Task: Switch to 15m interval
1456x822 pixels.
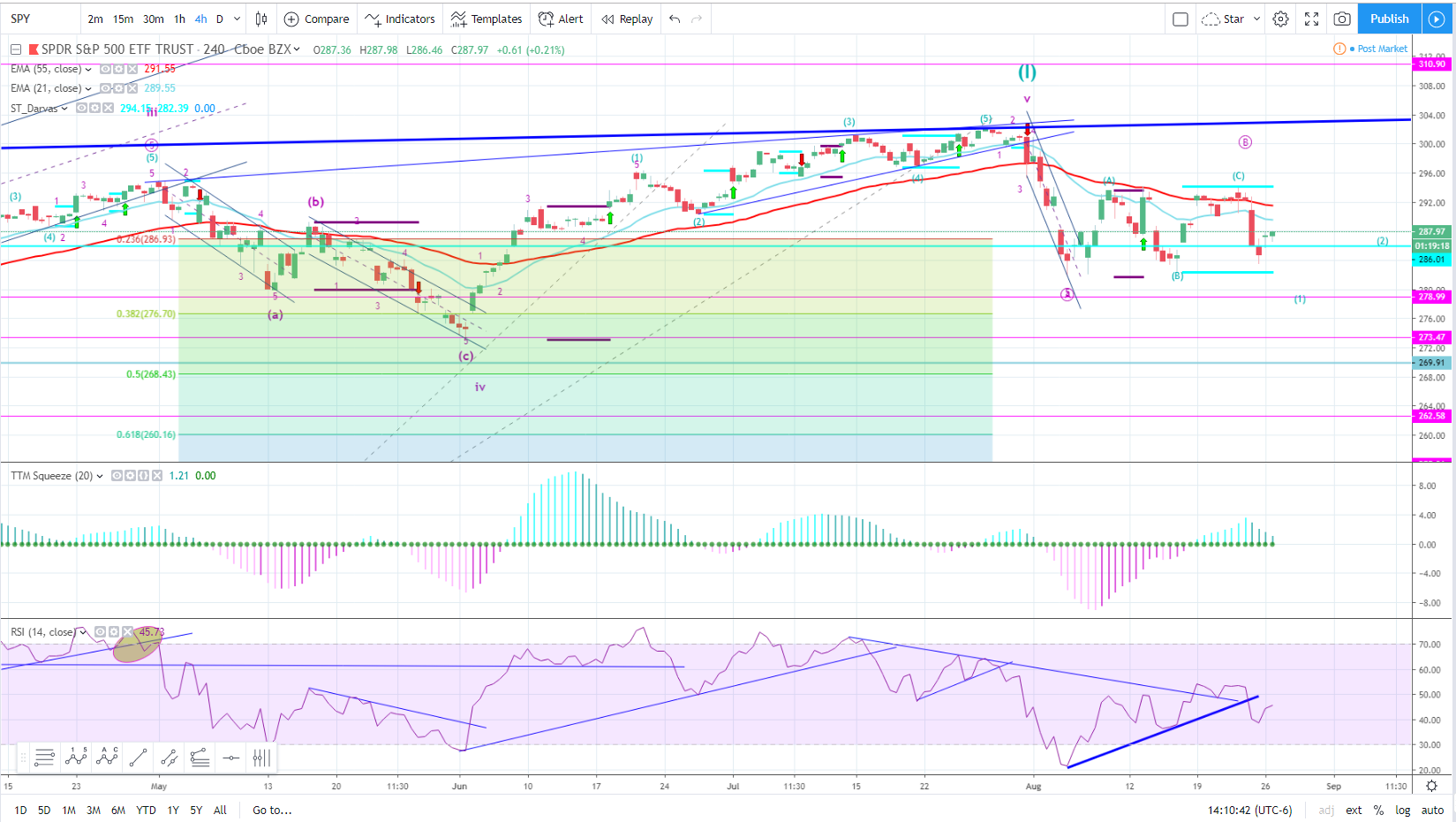Action: coord(124,19)
